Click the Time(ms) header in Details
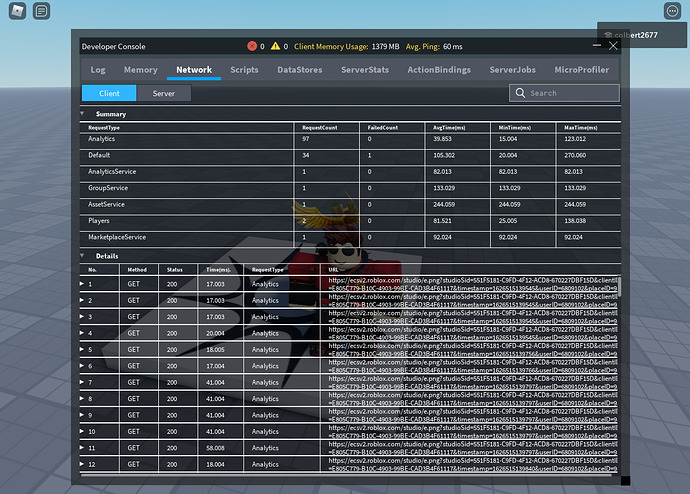The image size is (690, 494). coord(218,270)
